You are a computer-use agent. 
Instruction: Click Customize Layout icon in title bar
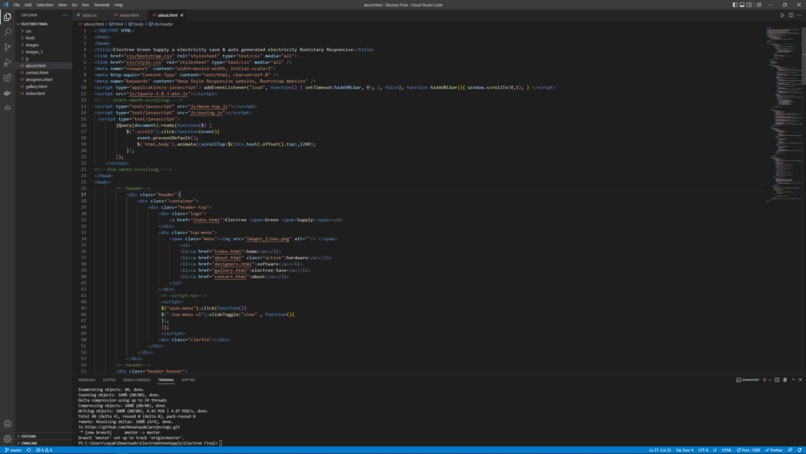pos(759,5)
